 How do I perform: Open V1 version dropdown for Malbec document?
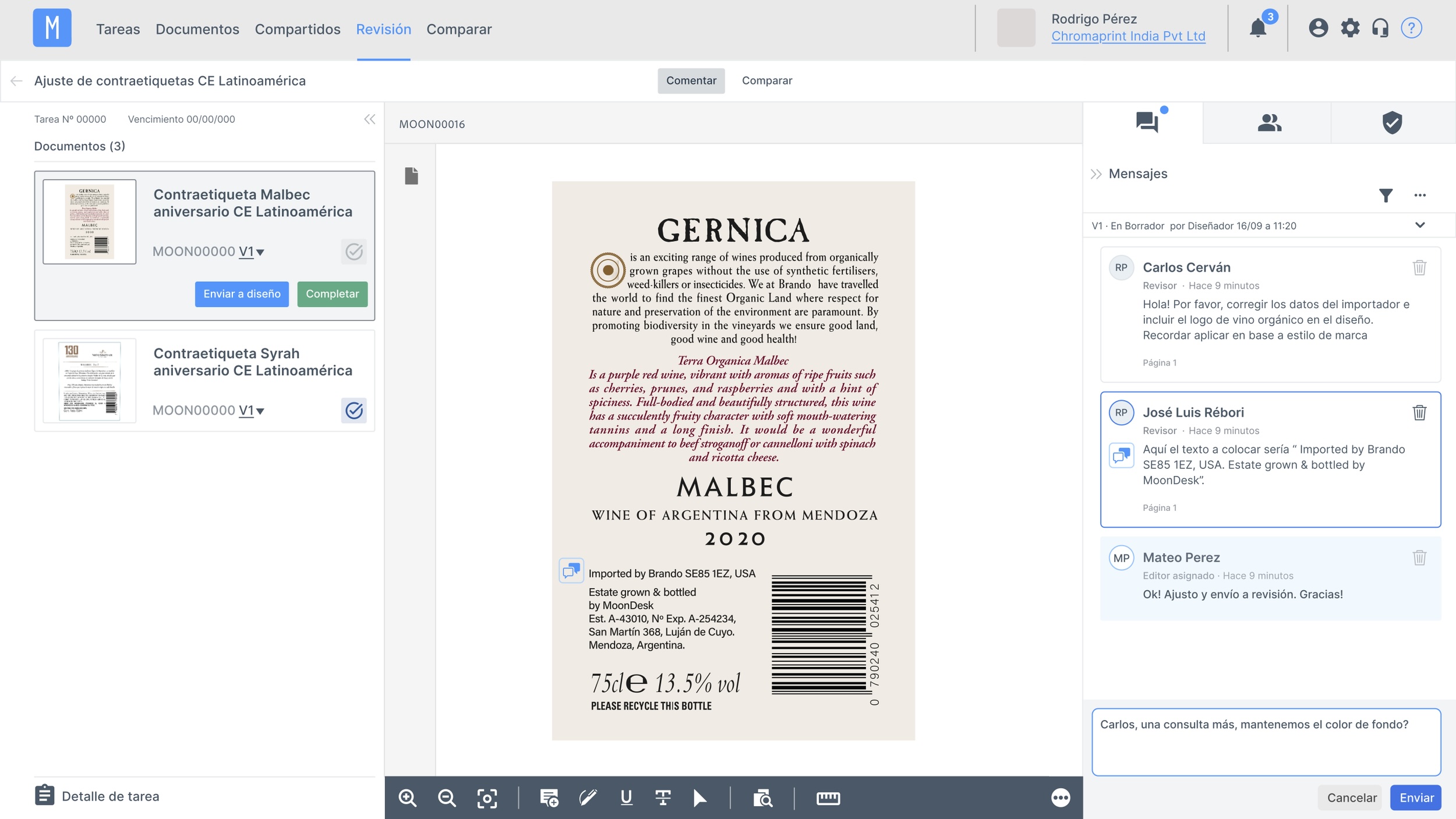coord(252,252)
